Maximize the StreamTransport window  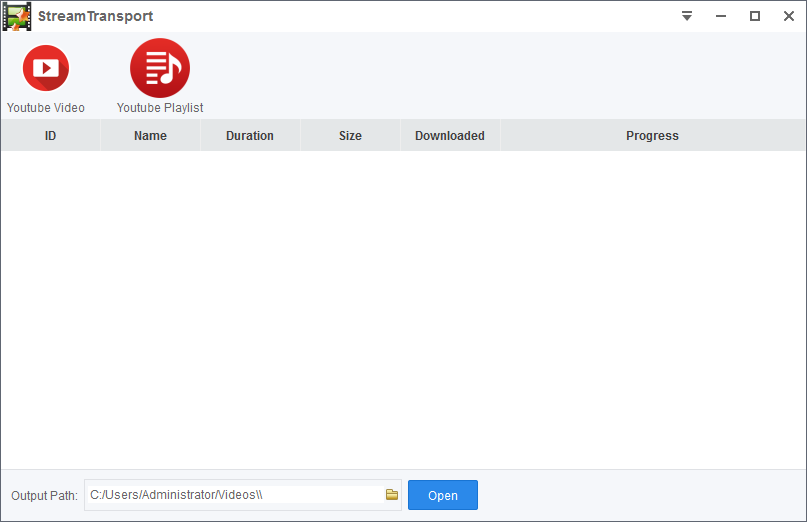755,16
